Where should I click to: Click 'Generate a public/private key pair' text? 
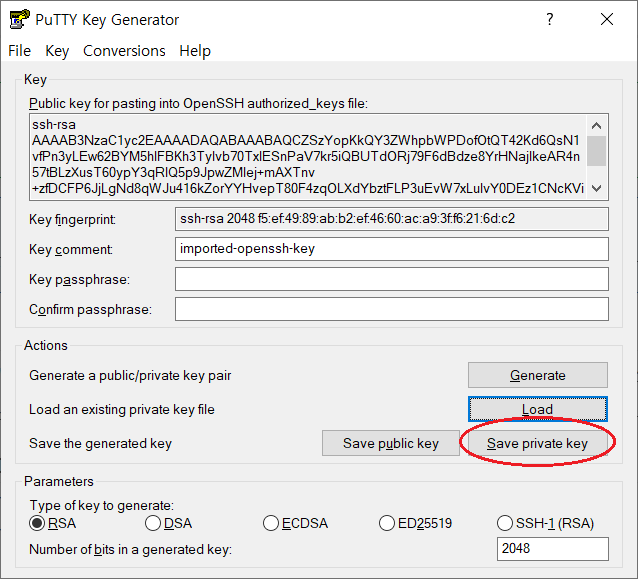pyautogui.click(x=130, y=375)
